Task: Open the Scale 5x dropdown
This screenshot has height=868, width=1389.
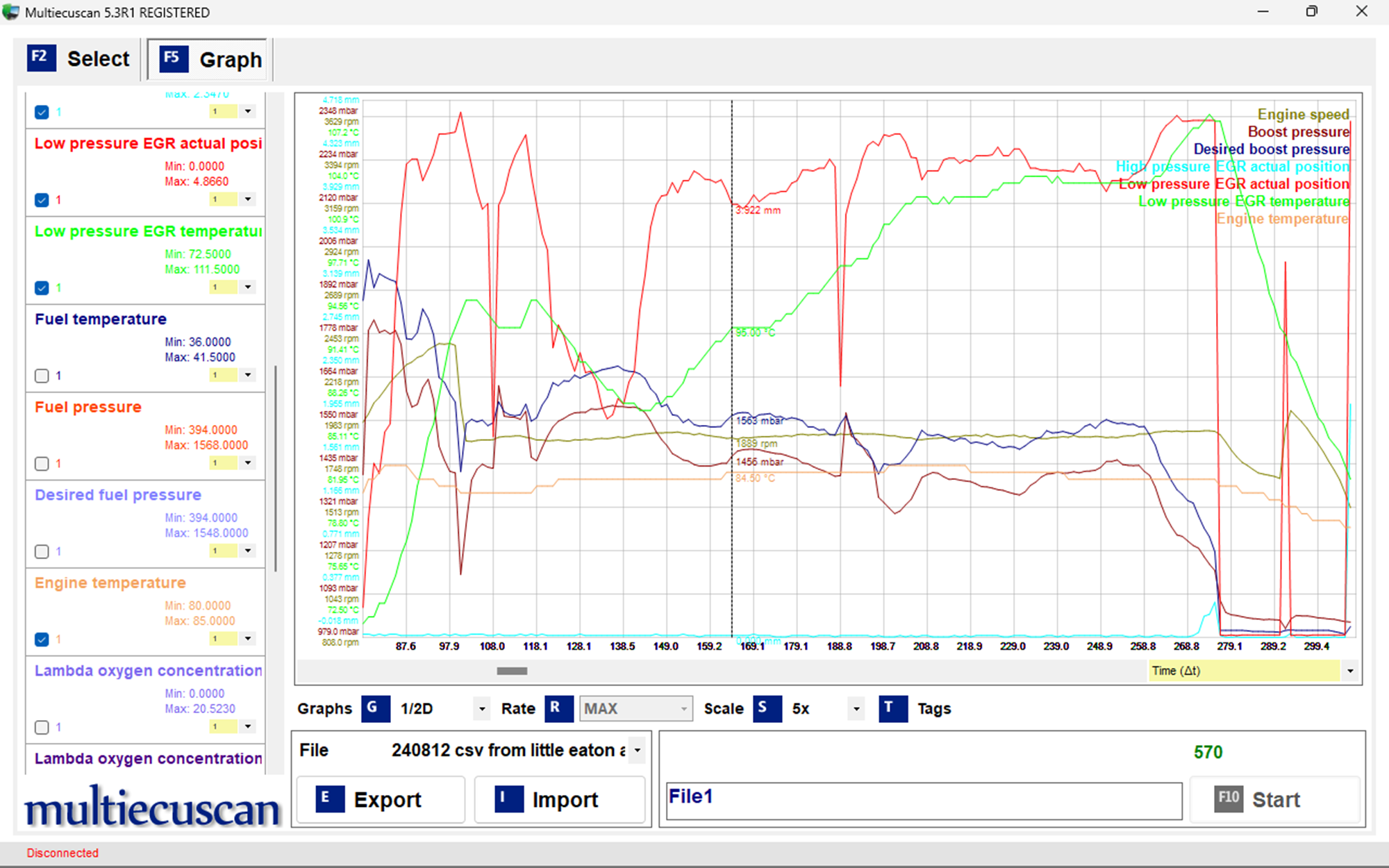Action: (x=856, y=709)
